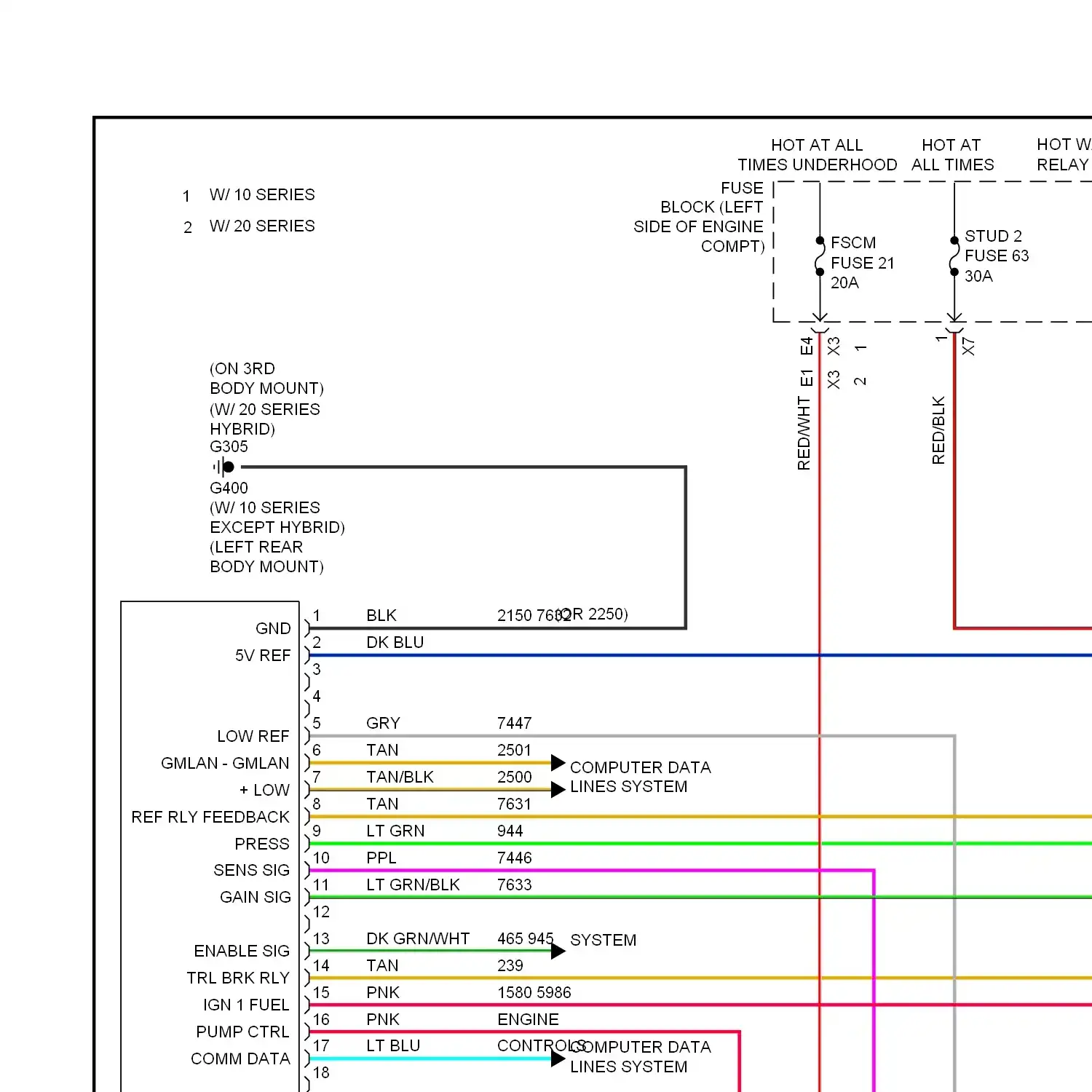The width and height of the screenshot is (1092, 1092).
Task: Click pin number 12 on the connector
Action: pyautogui.click(x=321, y=911)
